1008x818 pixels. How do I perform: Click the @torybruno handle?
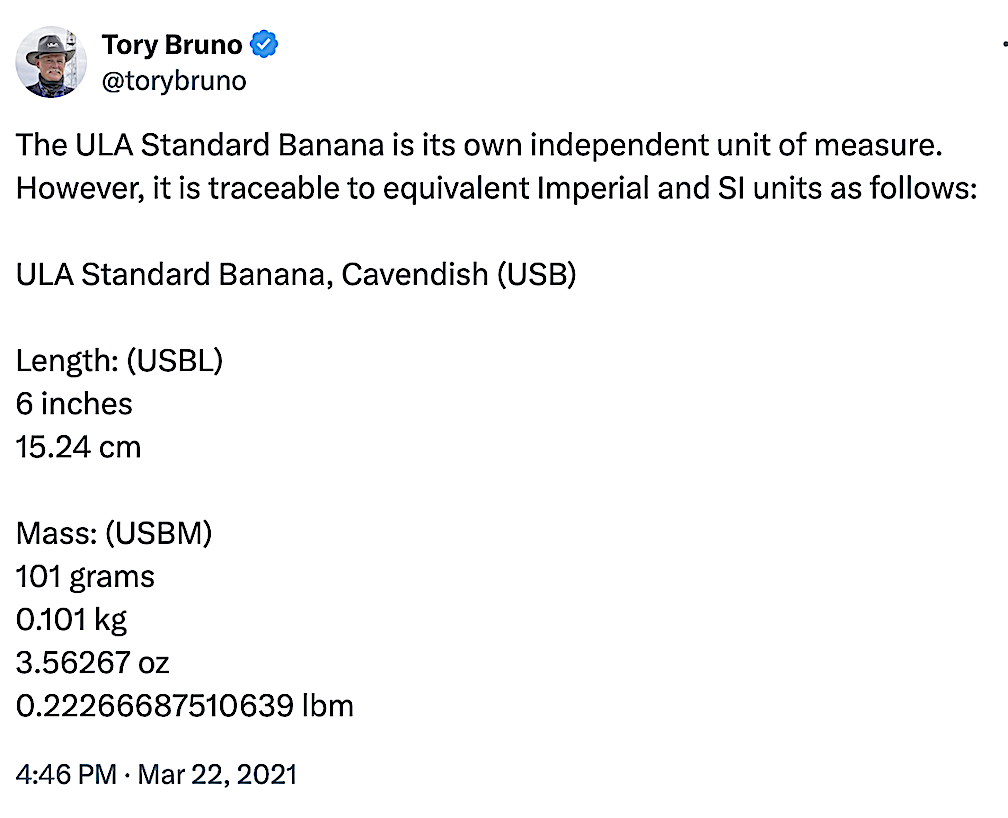[x=174, y=80]
